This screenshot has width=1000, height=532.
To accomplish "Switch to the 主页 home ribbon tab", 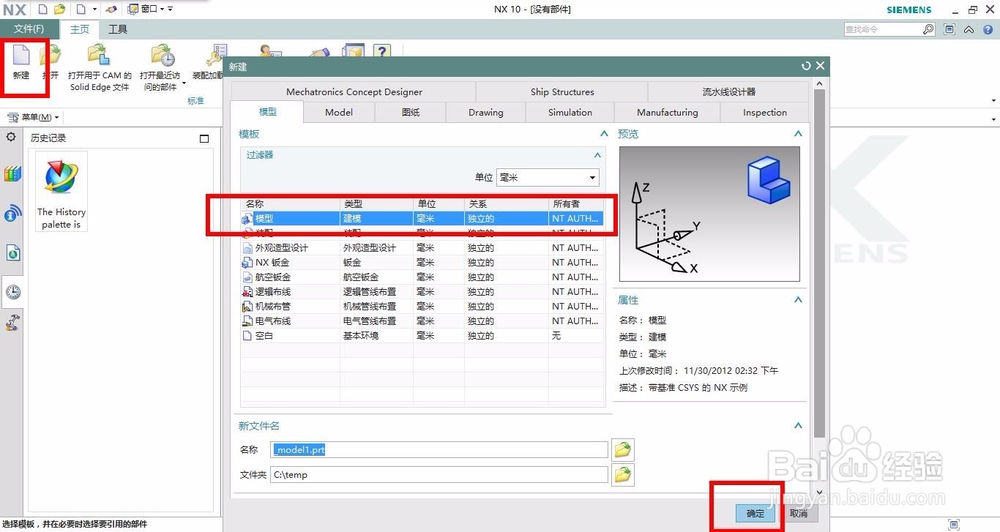I will pos(80,29).
